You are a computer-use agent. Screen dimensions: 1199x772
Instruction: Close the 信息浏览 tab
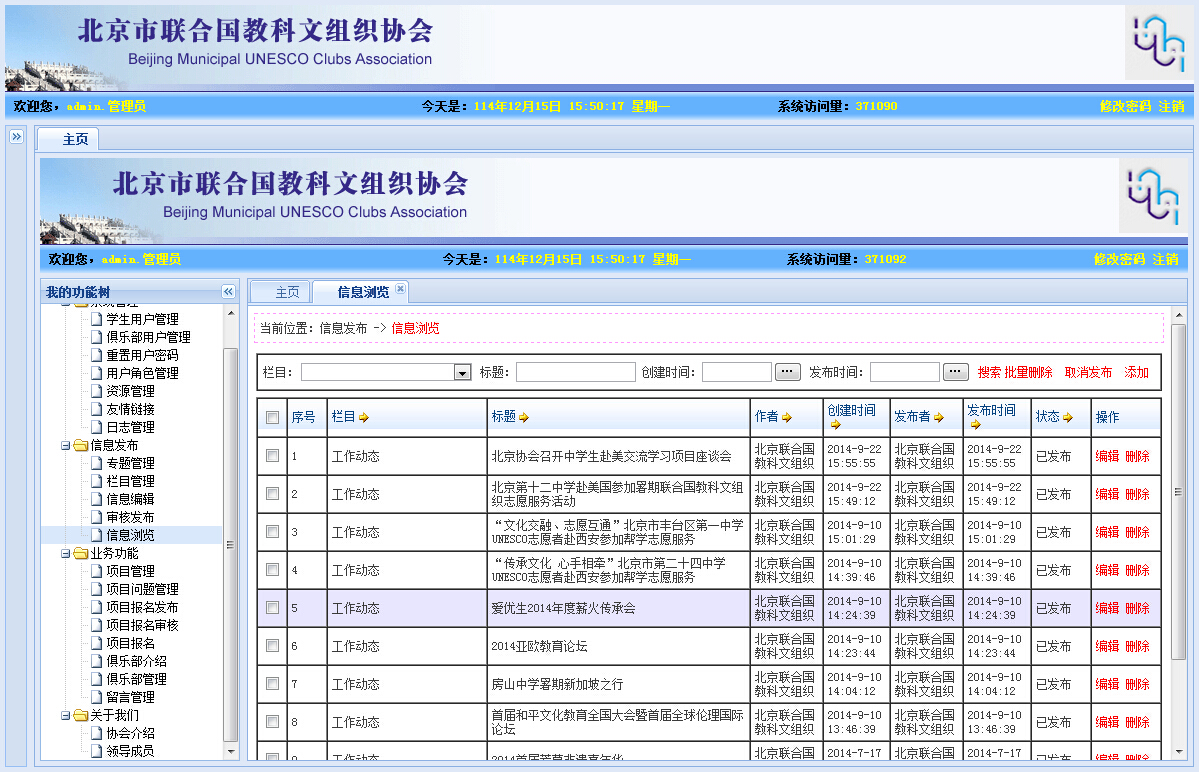pos(400,289)
